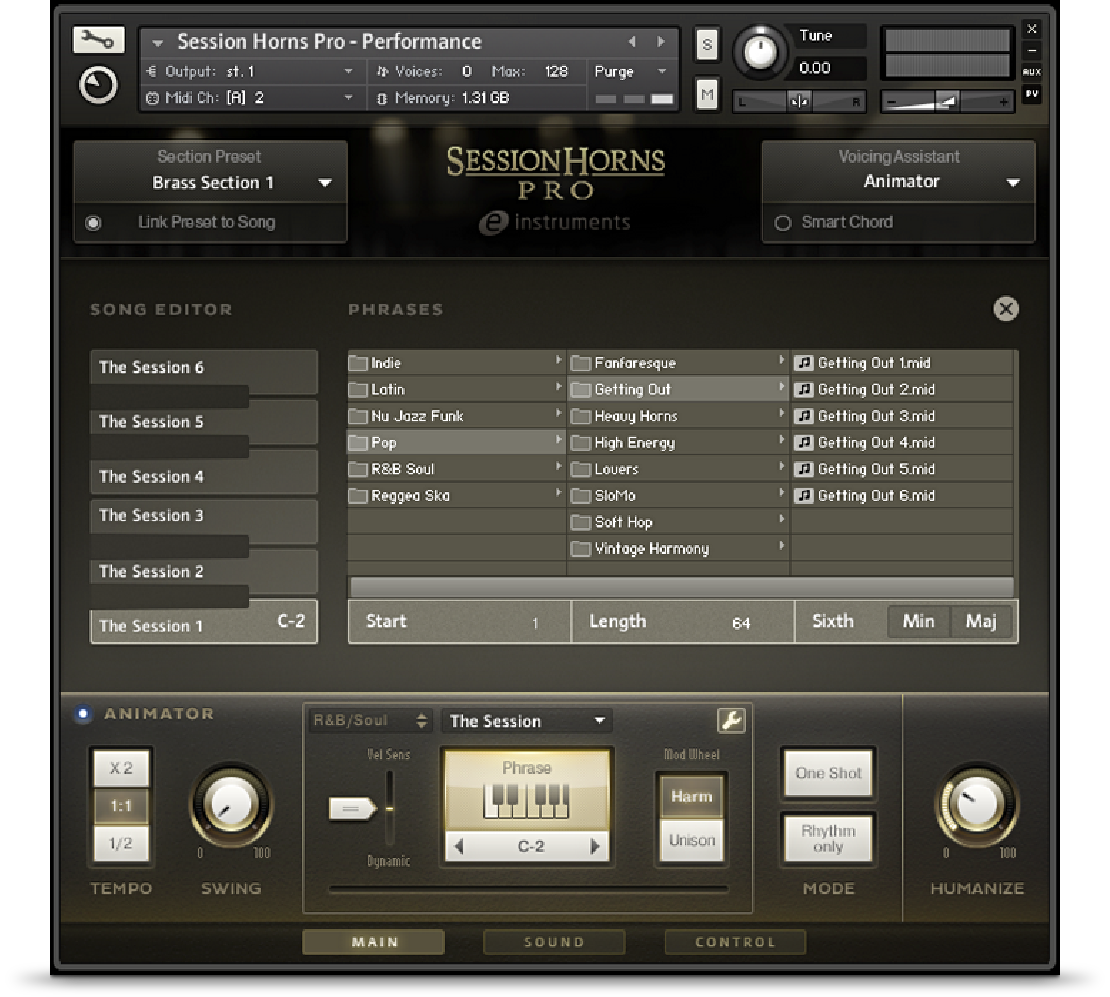Select Getting Out 6.mid file

tap(903, 496)
